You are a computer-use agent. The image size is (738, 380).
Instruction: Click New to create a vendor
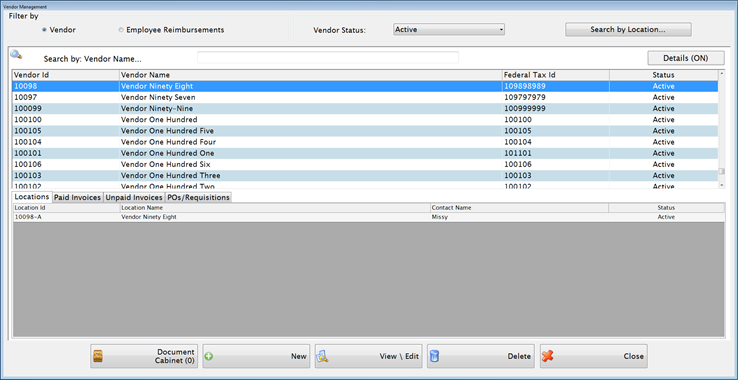(256, 356)
